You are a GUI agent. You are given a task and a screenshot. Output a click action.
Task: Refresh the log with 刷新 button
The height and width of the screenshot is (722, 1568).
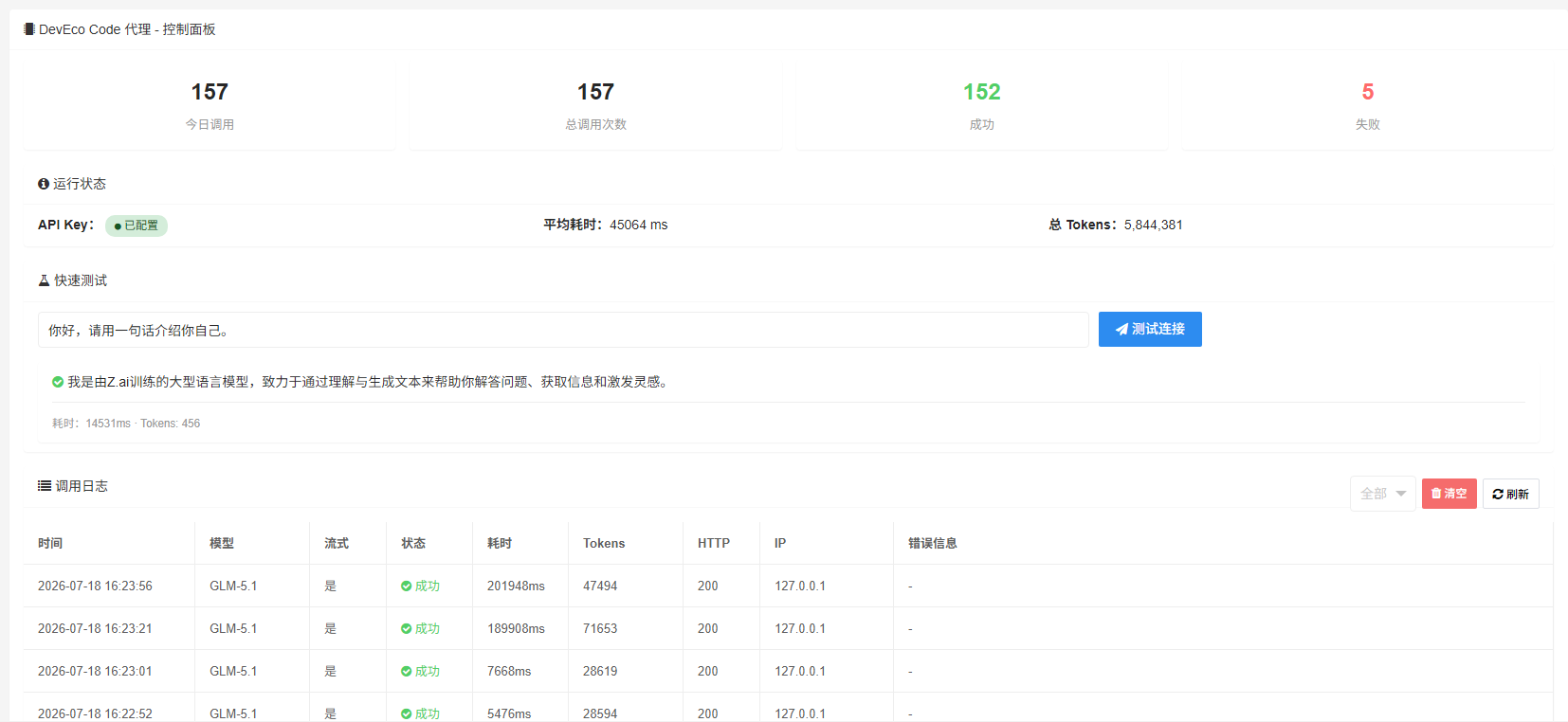[x=1511, y=494]
